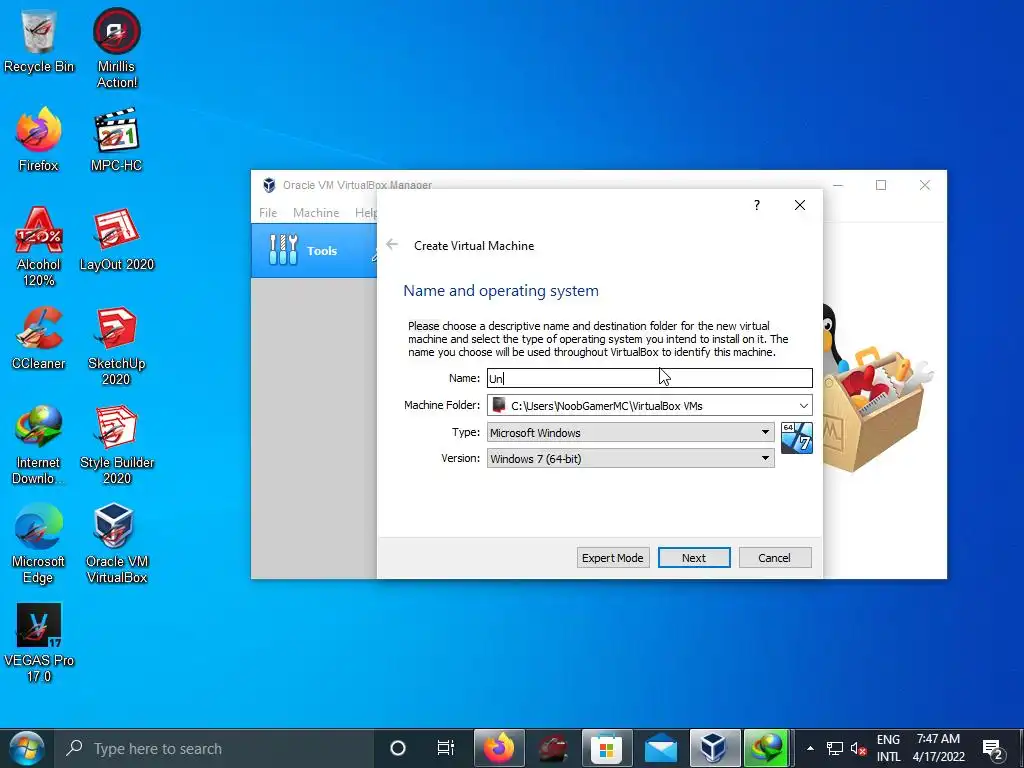Expand the Machine Folder dropdown
Screen dimensions: 1024x768
tap(803, 406)
